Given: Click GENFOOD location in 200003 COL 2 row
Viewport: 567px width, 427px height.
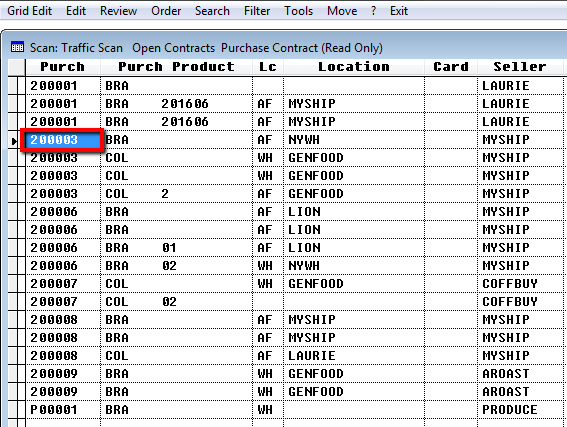Looking at the screenshot, I should tap(354, 194).
